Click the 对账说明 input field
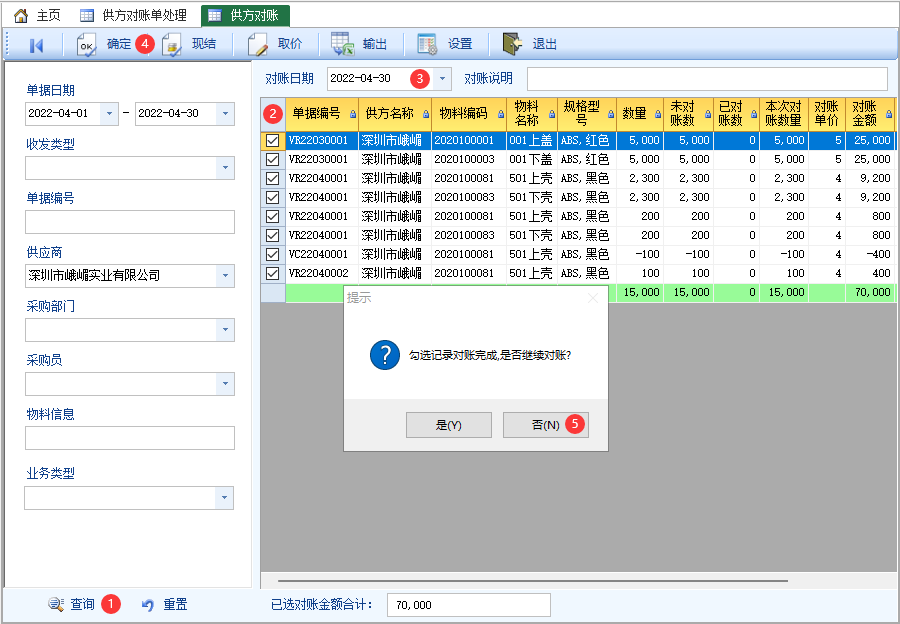 707,79
